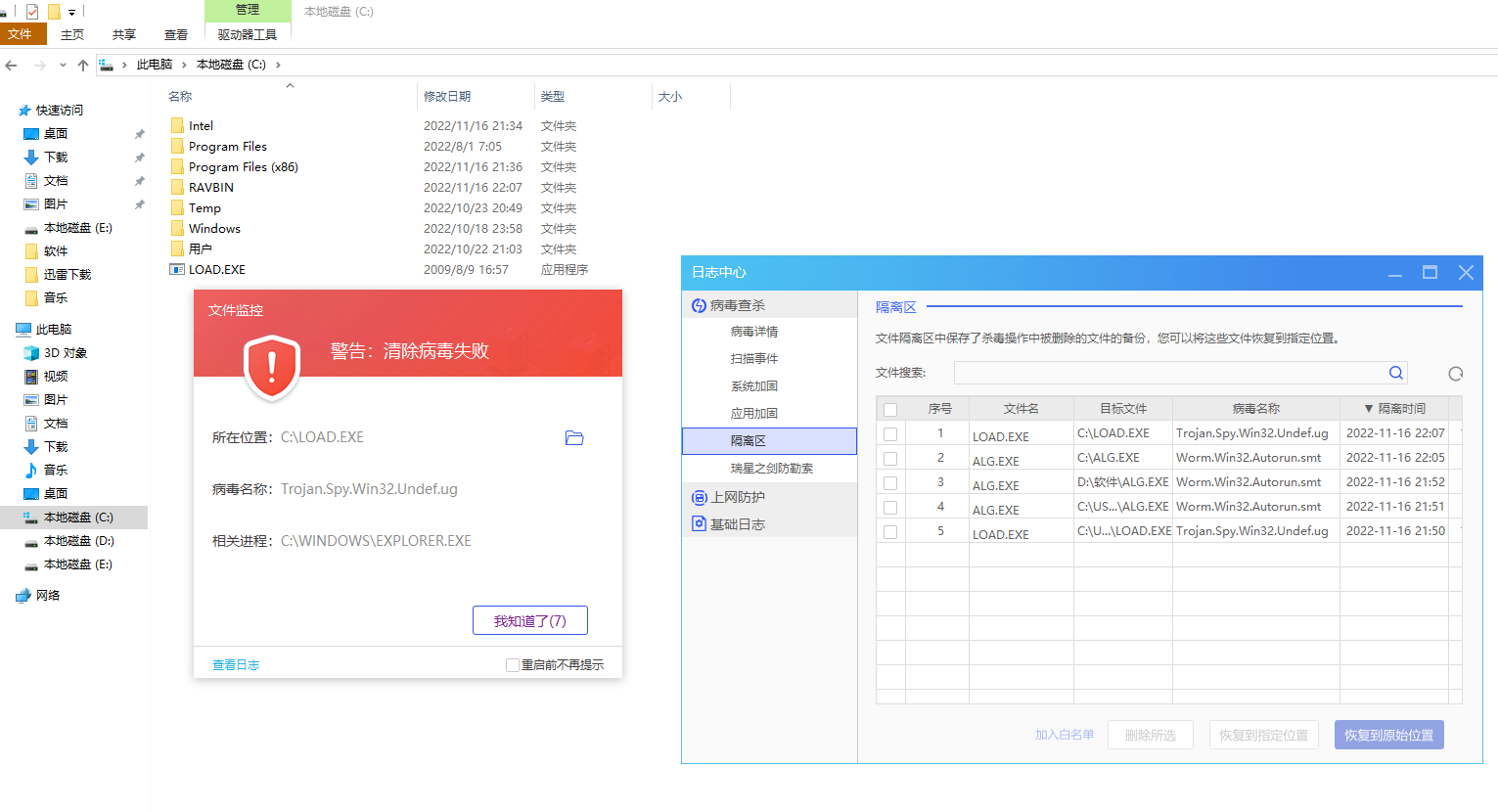Enable the 重启前不再提示 checkbox

tap(512, 665)
